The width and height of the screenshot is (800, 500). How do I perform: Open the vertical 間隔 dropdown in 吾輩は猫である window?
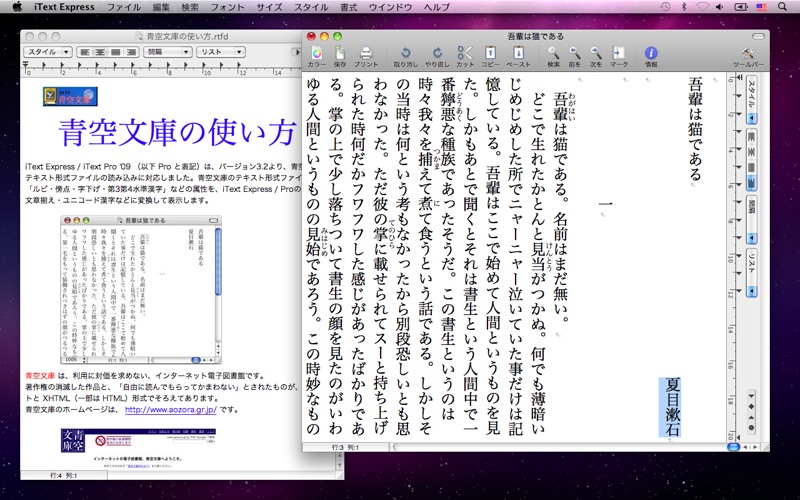752,220
